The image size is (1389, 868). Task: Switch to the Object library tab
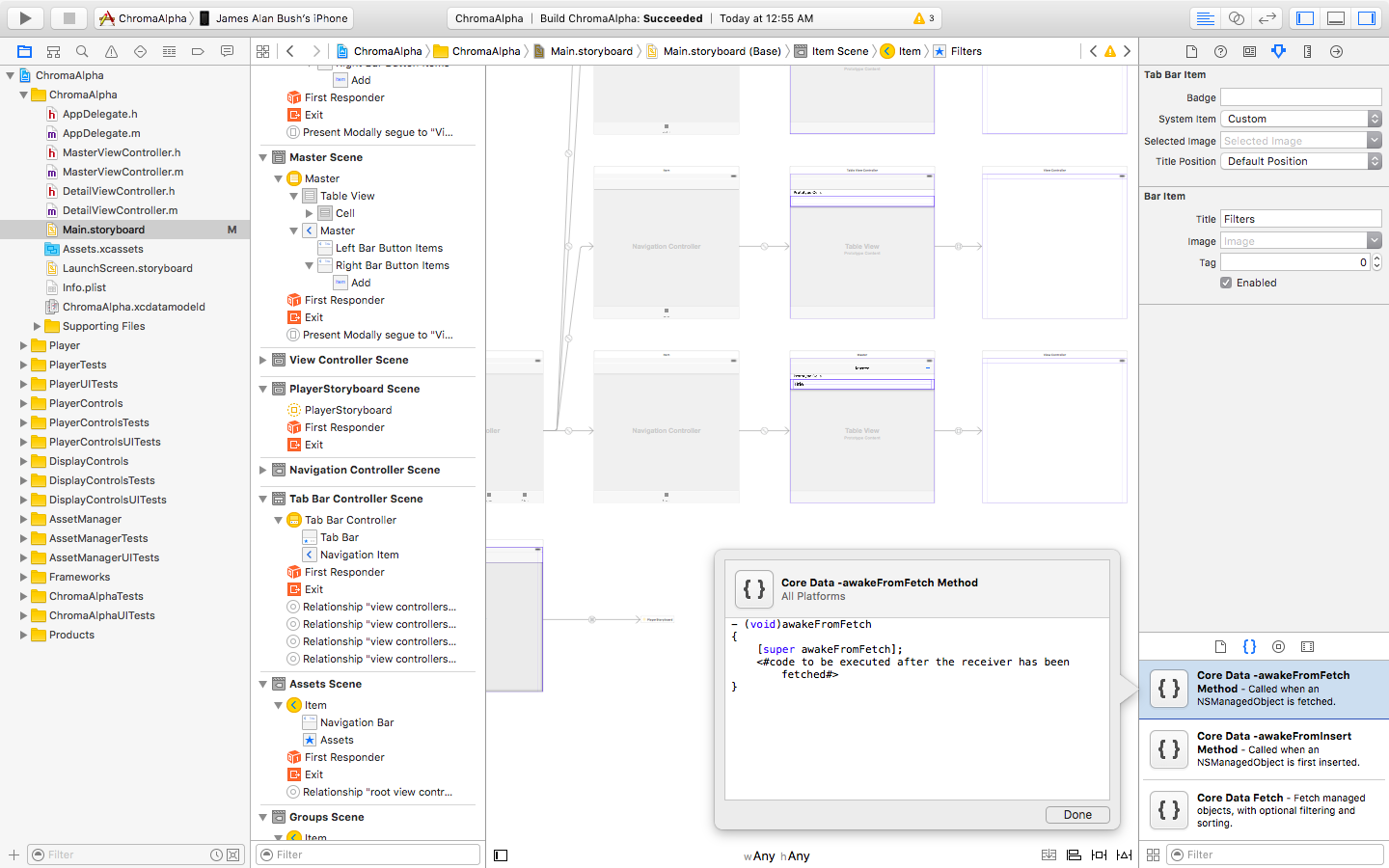coord(1278,647)
